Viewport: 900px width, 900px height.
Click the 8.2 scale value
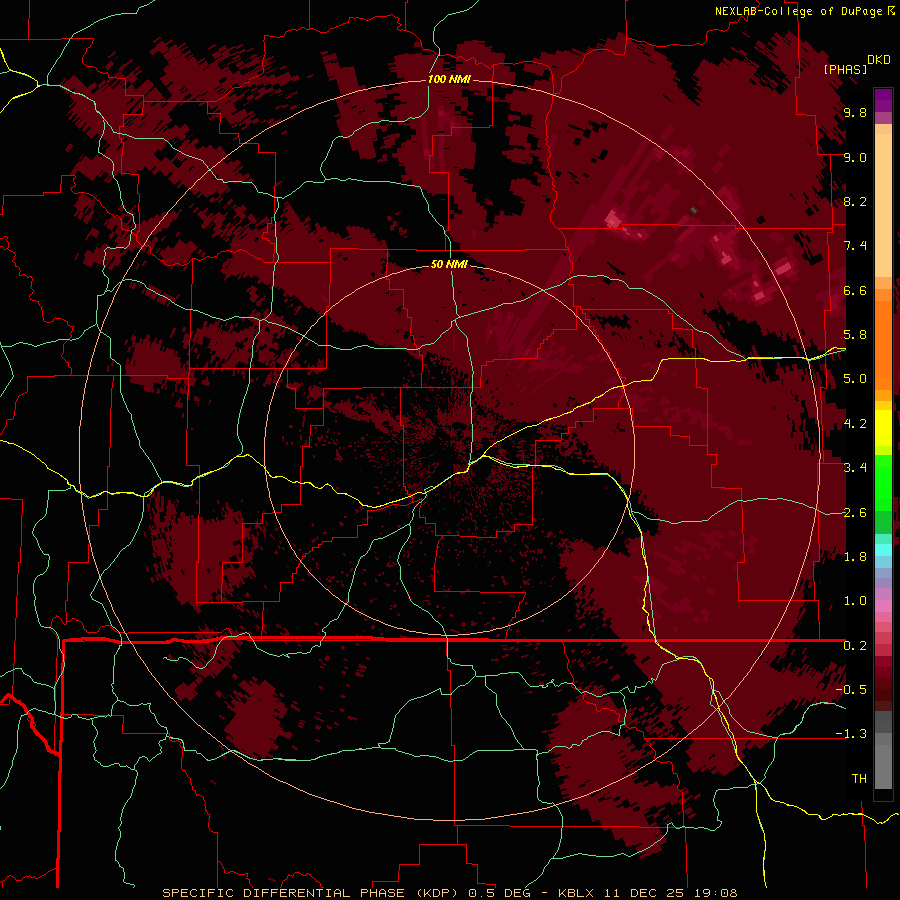pos(855,201)
